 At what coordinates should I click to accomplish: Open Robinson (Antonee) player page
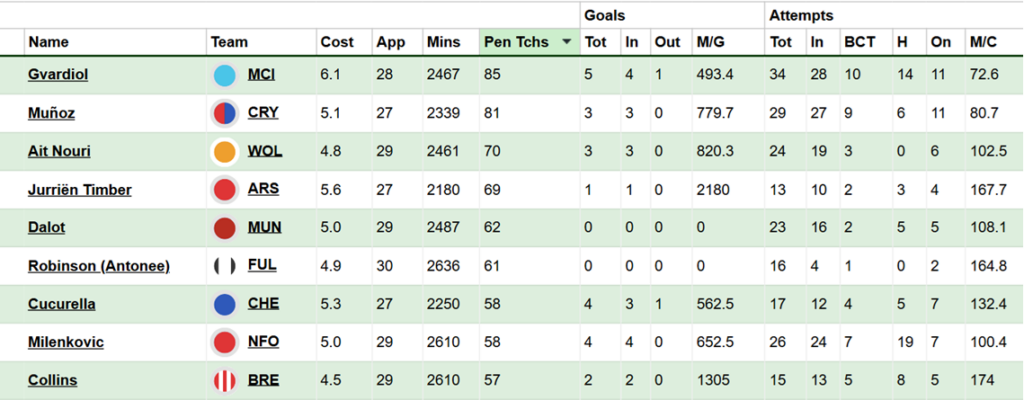coord(98,266)
